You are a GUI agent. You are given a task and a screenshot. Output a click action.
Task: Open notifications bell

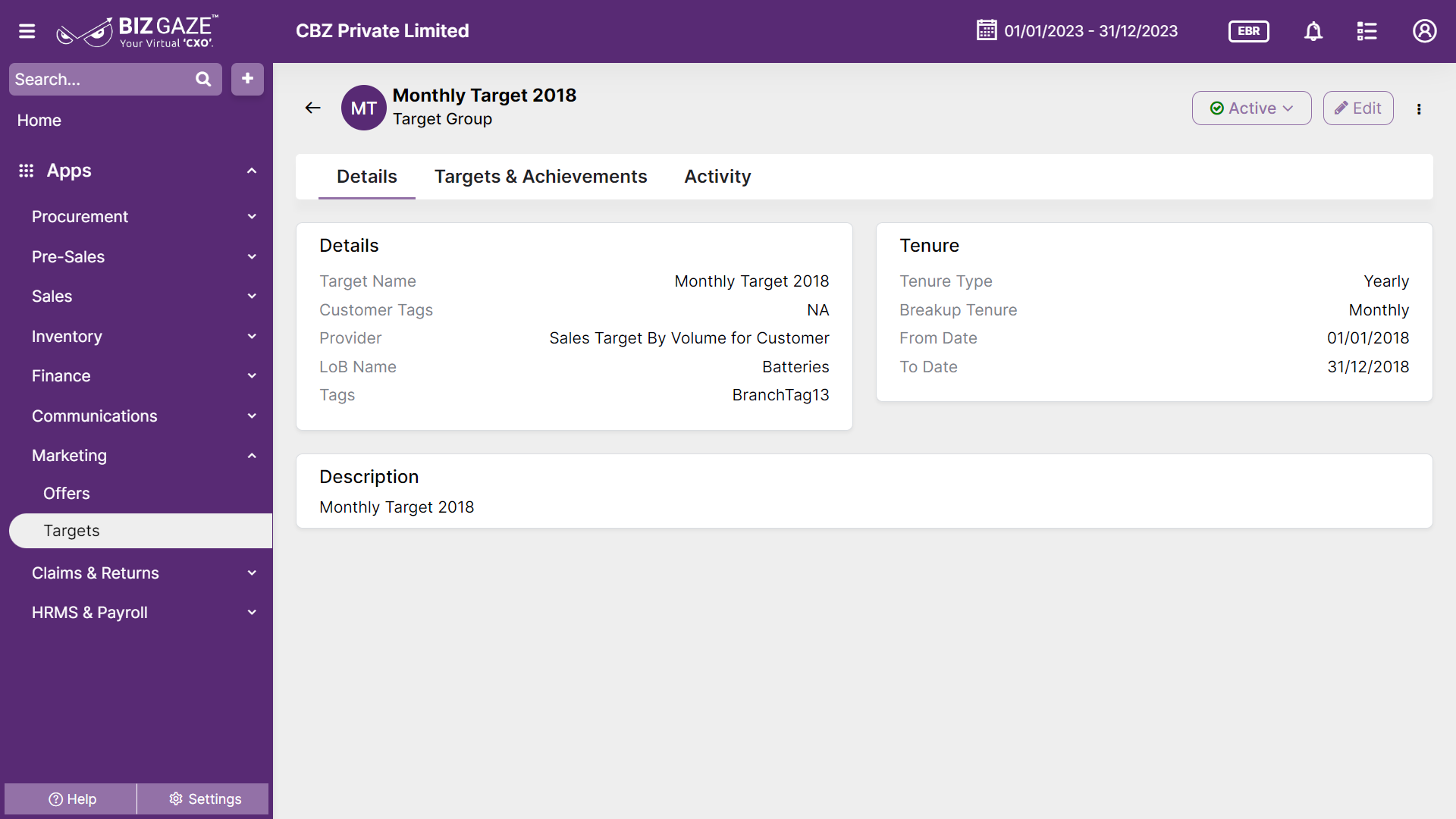[x=1313, y=31]
